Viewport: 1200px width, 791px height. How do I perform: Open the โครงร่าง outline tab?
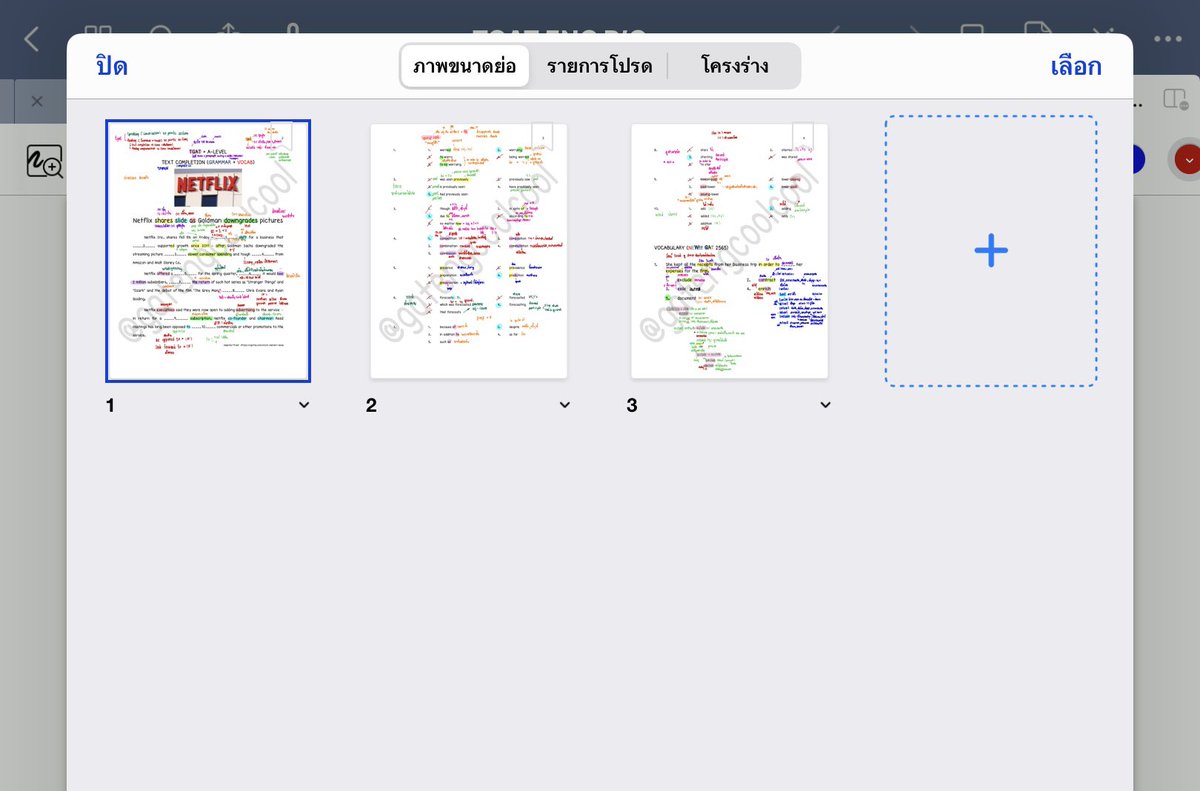735,67
